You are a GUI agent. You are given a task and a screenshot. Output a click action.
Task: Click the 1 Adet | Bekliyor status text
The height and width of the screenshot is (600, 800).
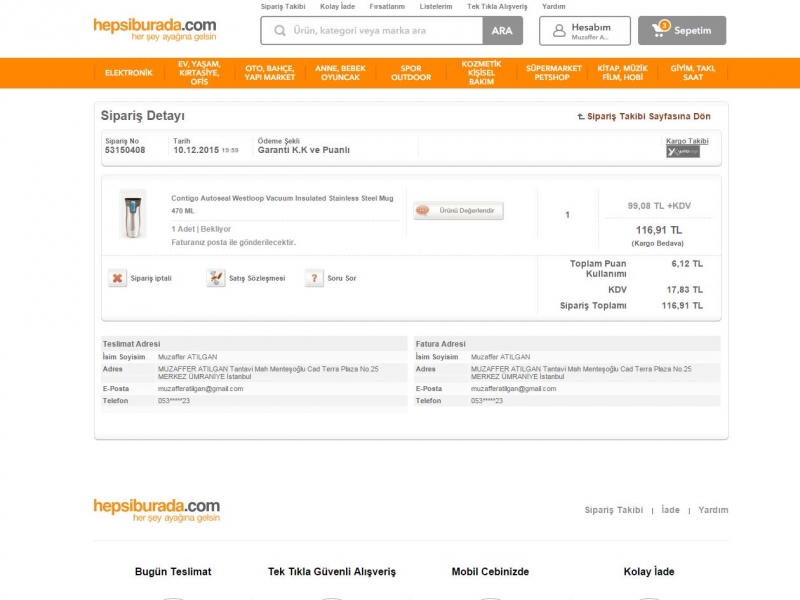(201, 229)
